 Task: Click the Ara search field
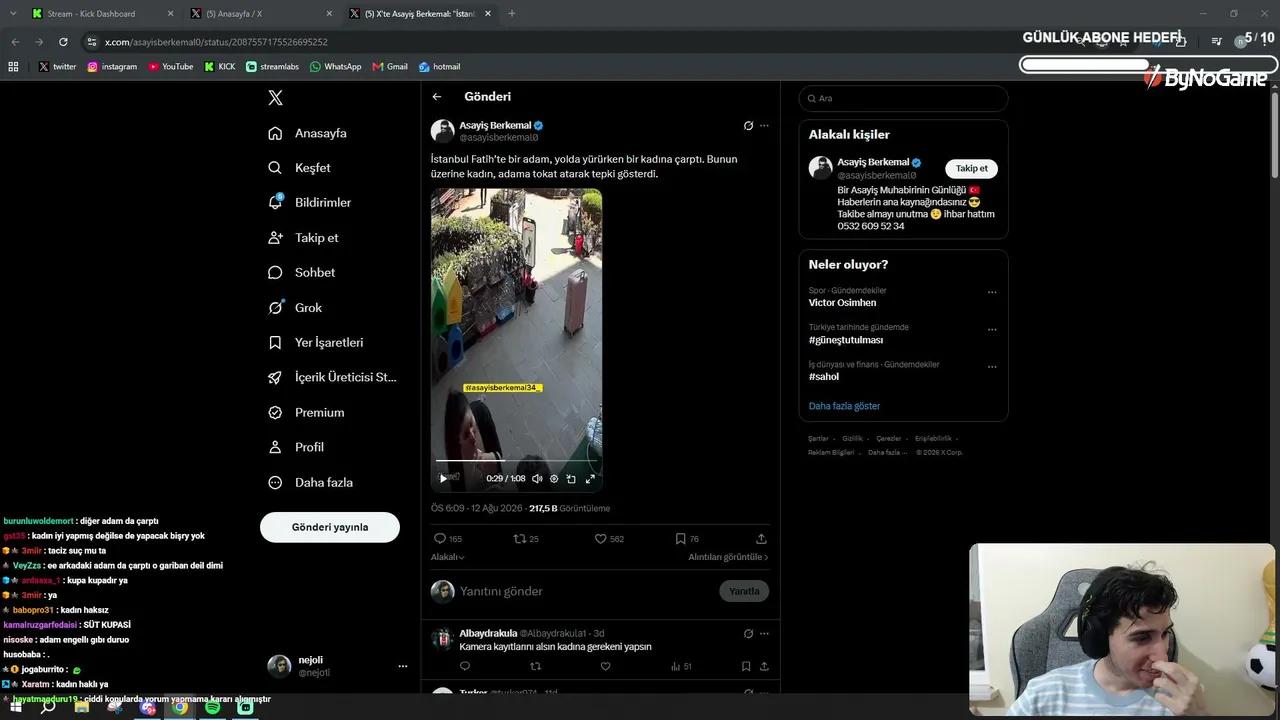[x=903, y=98]
